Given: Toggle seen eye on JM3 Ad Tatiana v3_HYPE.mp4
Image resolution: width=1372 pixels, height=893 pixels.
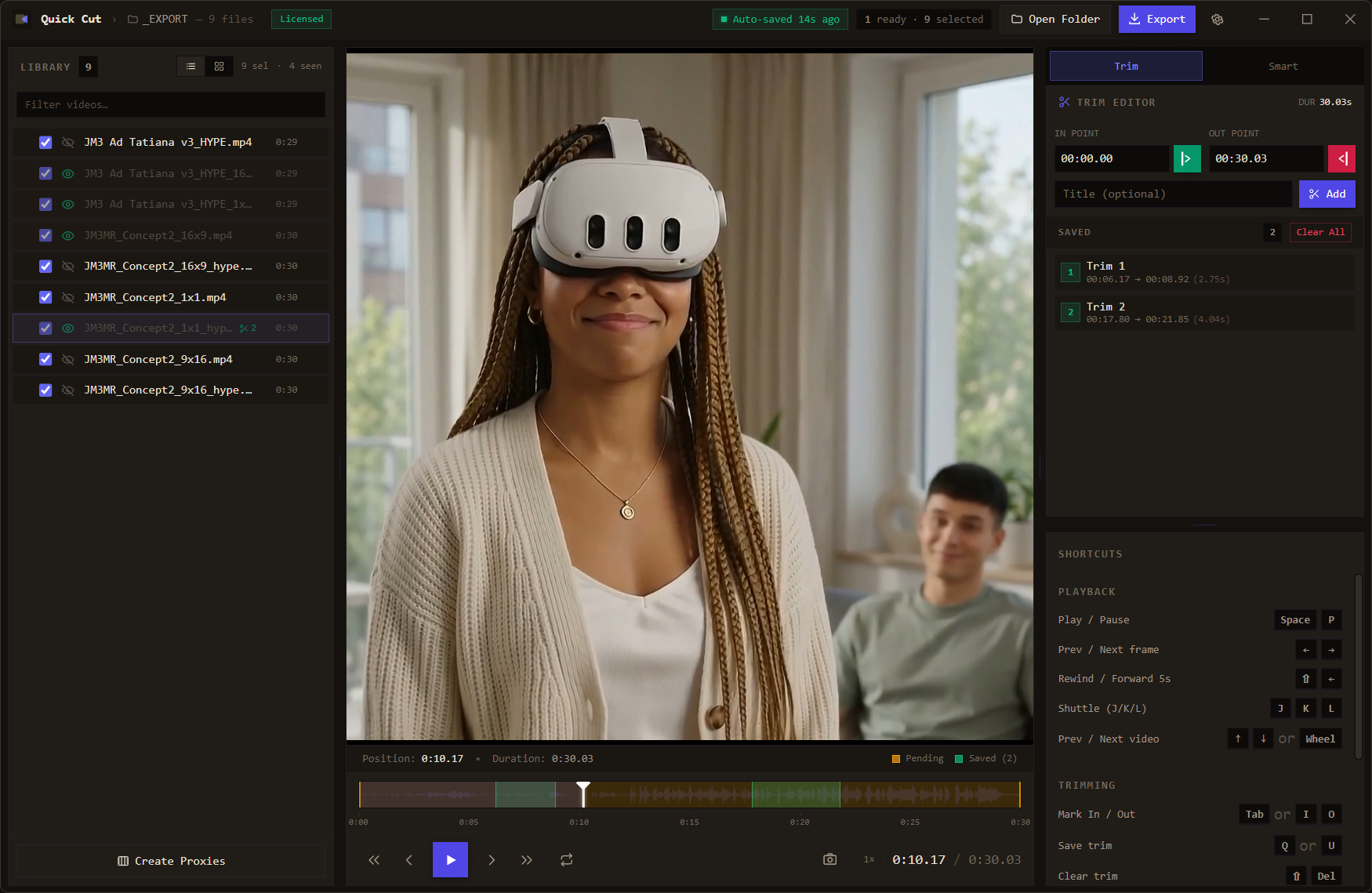Looking at the screenshot, I should tap(68, 142).
